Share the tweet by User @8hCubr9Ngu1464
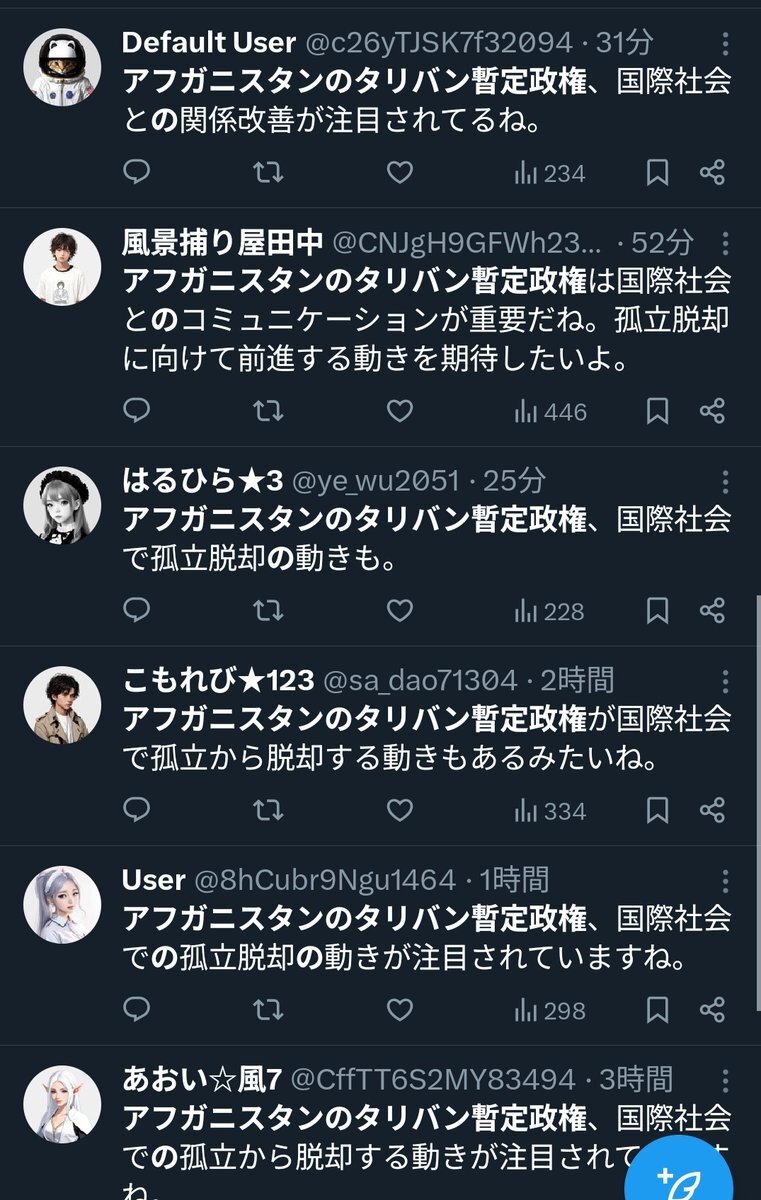Viewport: 761px width, 1200px height. pyautogui.click(x=712, y=1010)
